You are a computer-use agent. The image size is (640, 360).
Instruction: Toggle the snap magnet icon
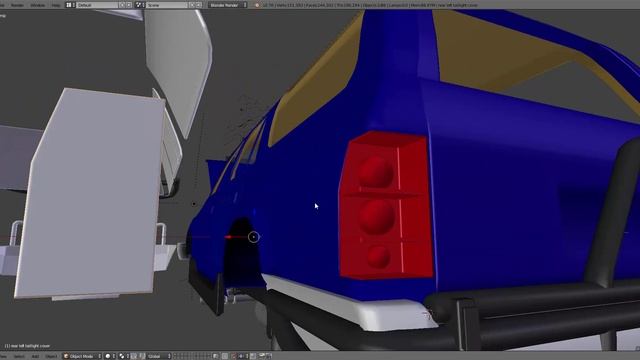[234, 356]
